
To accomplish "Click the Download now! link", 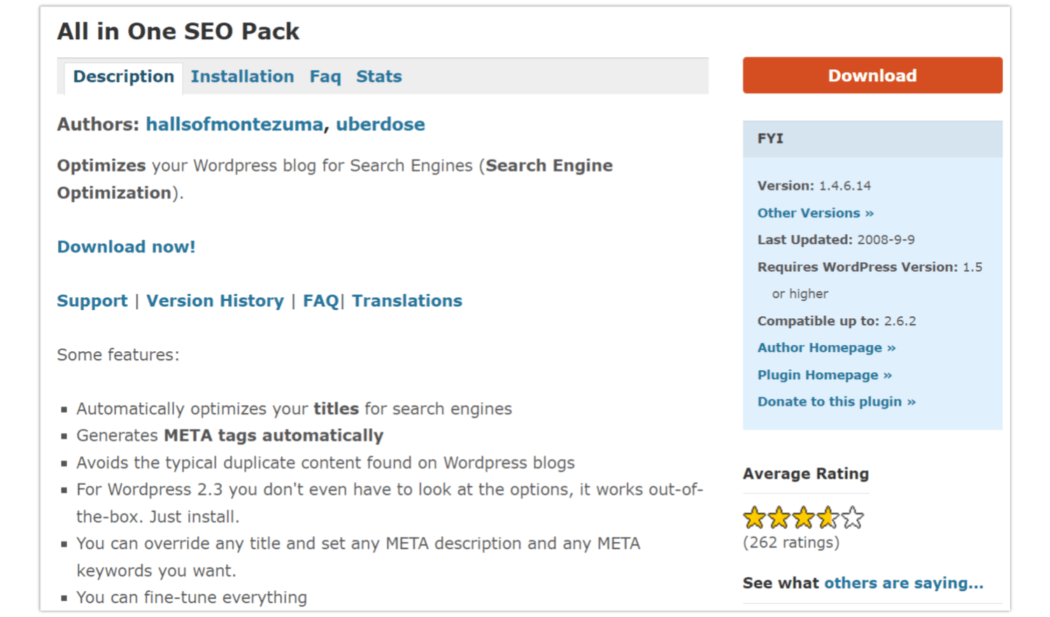I will 125,246.
